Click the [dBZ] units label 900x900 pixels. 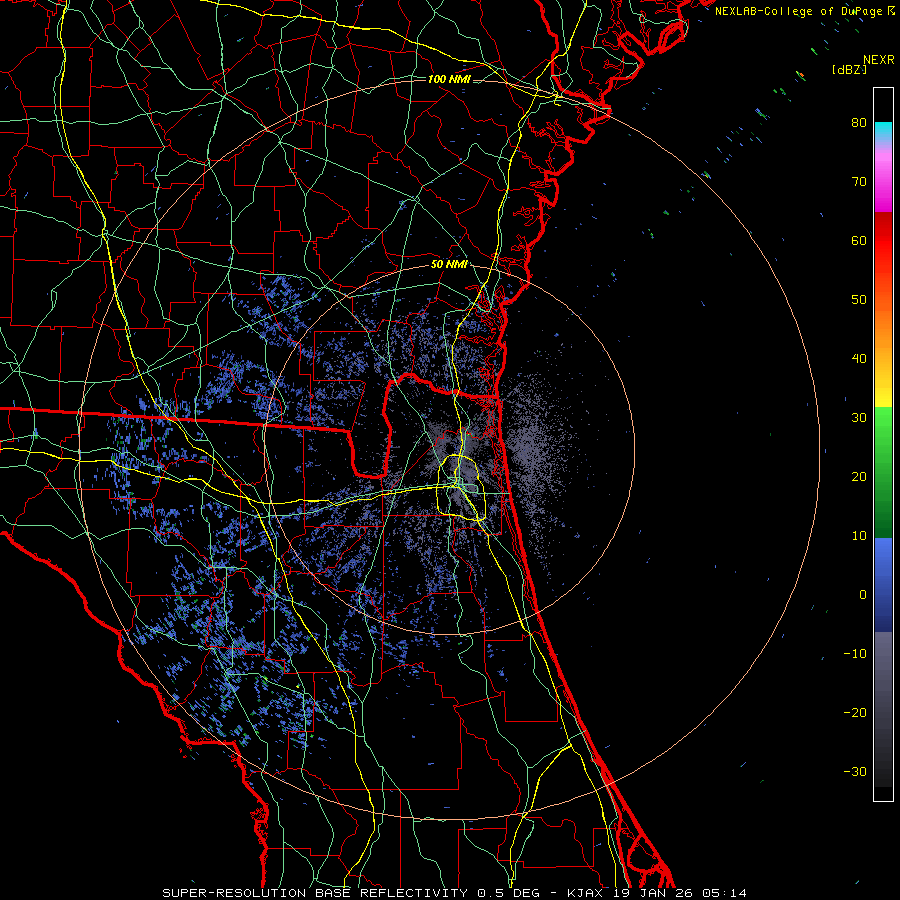[849, 69]
